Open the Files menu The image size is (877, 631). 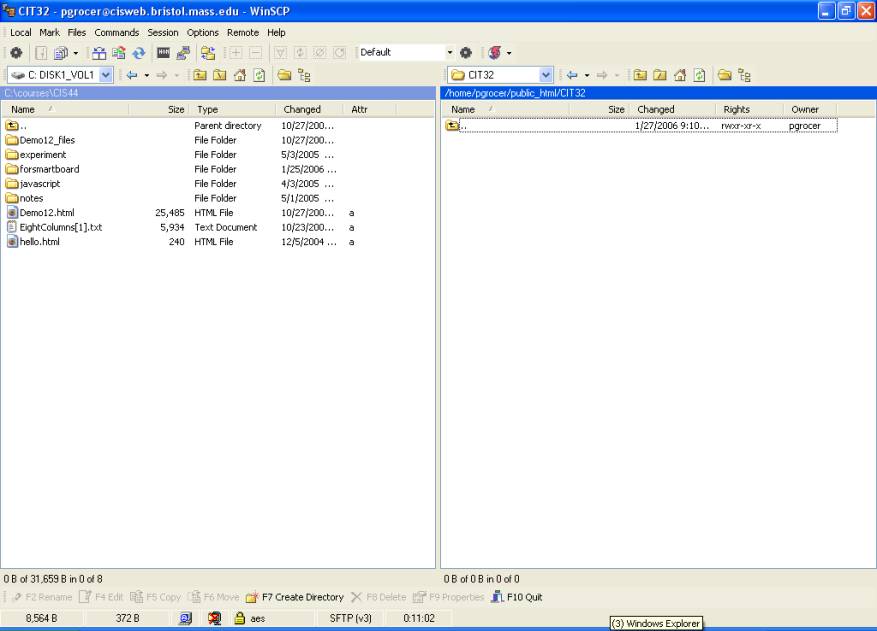tap(77, 32)
